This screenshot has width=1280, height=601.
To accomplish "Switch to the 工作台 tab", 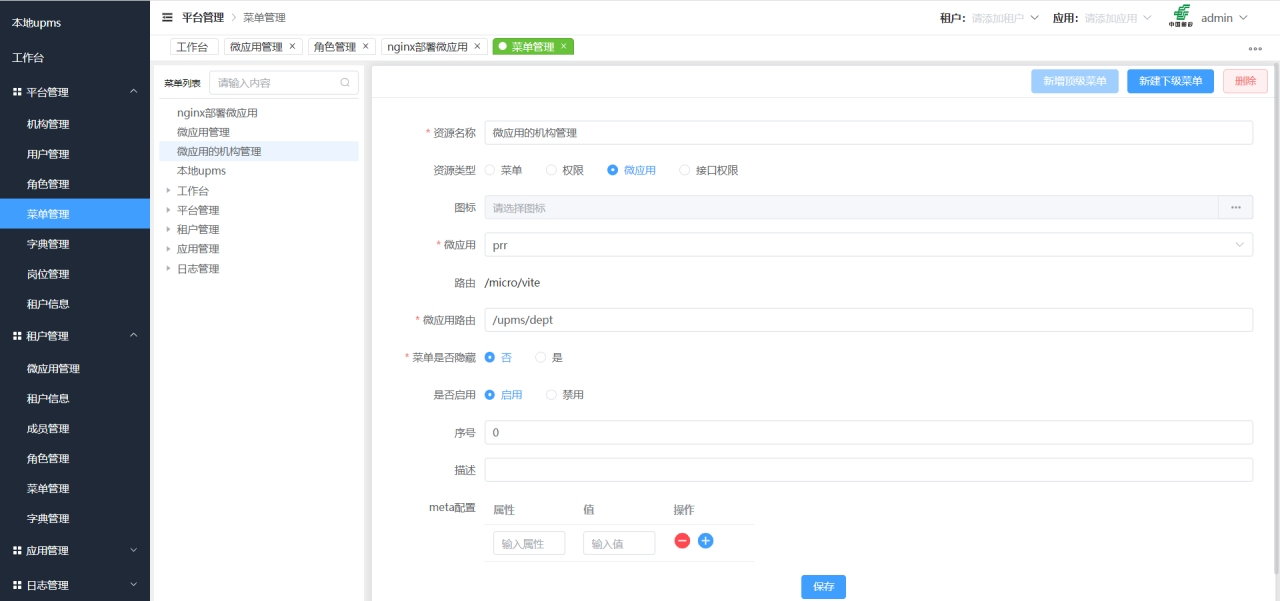I will point(193,46).
